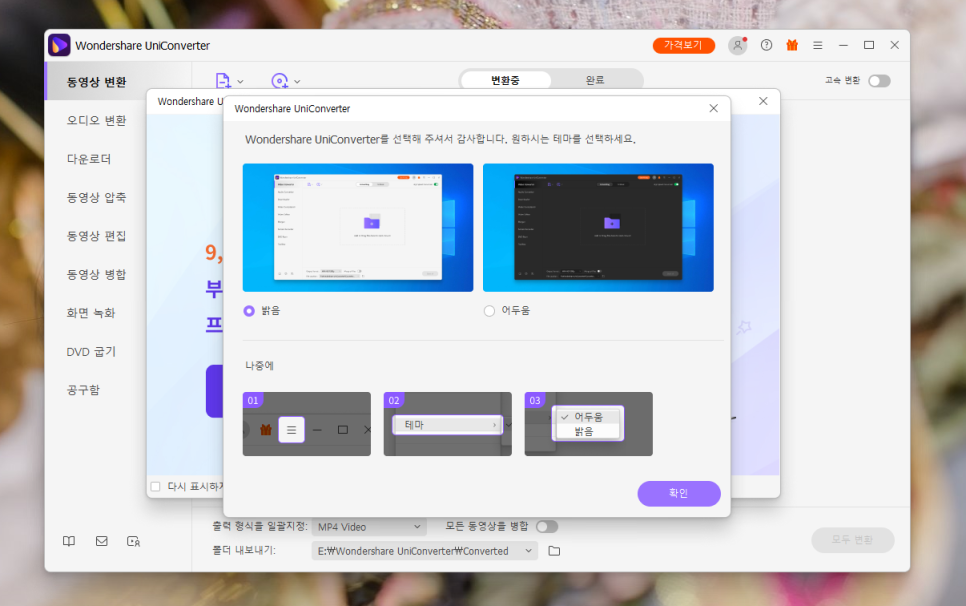Screen dimensions: 966x606
Task: Click the step 01 menu instruction image
Action: click(x=307, y=424)
